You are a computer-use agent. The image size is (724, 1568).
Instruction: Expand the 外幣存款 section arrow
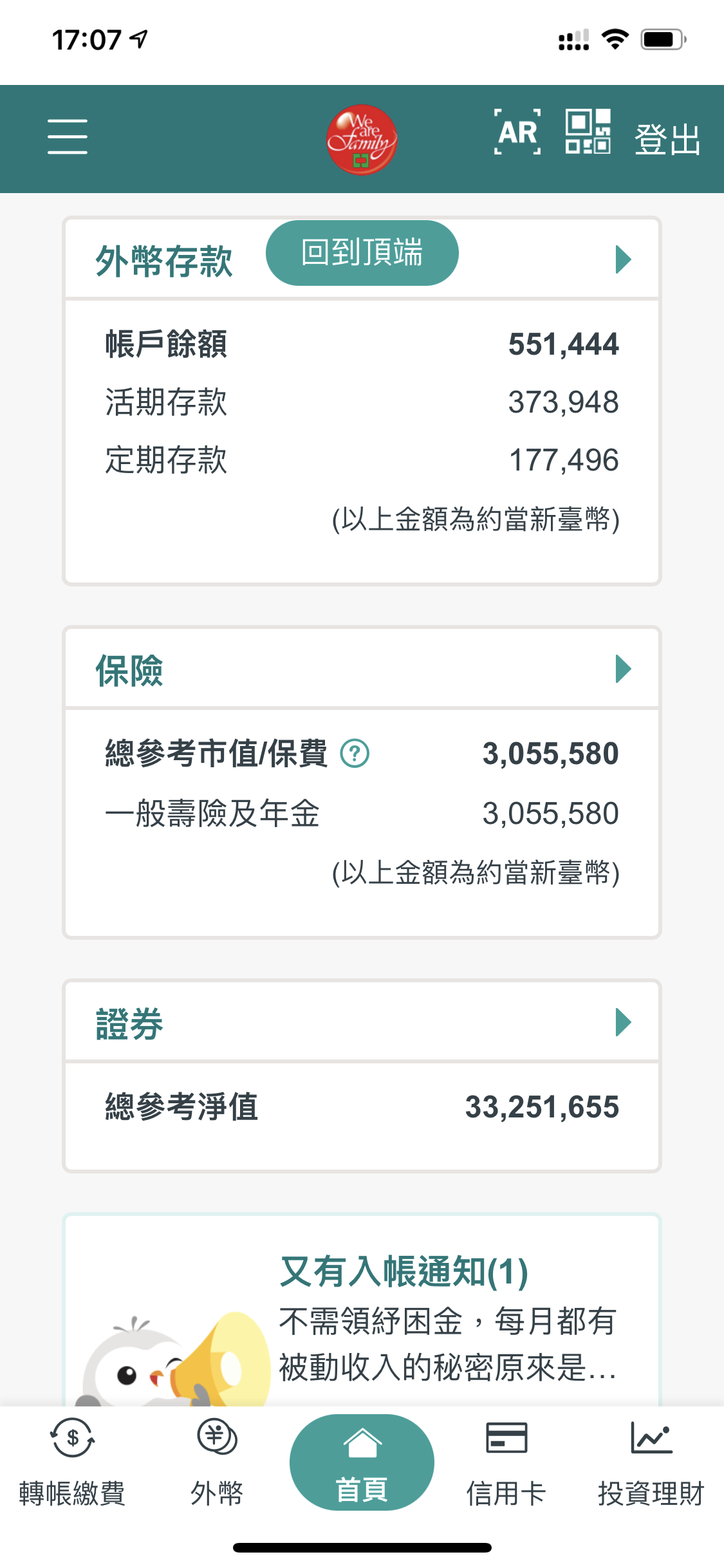[x=623, y=259]
